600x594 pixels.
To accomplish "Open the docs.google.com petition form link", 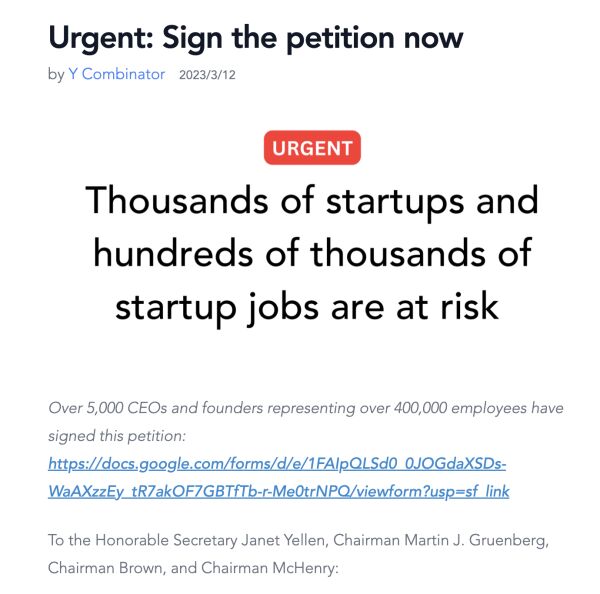I will (277, 464).
